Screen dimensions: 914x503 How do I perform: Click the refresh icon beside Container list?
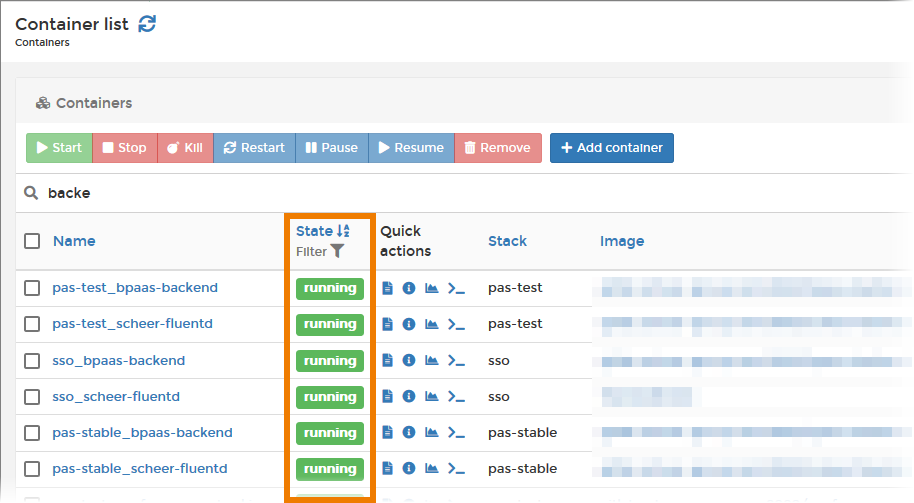[x=147, y=24]
